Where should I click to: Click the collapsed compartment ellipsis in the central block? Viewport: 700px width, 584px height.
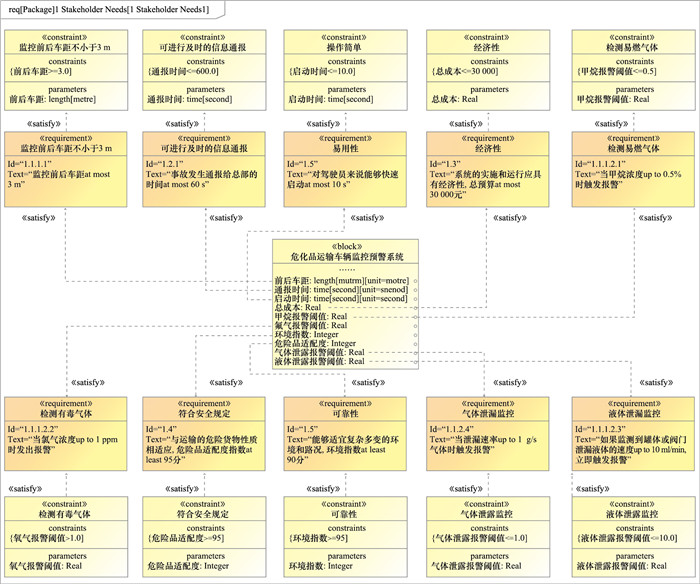click(x=347, y=270)
